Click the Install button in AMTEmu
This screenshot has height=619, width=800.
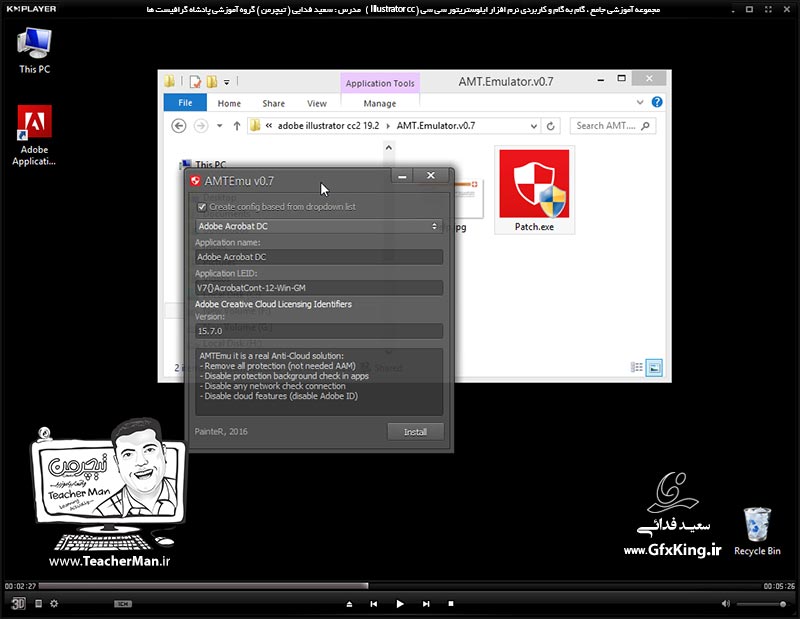click(x=415, y=432)
